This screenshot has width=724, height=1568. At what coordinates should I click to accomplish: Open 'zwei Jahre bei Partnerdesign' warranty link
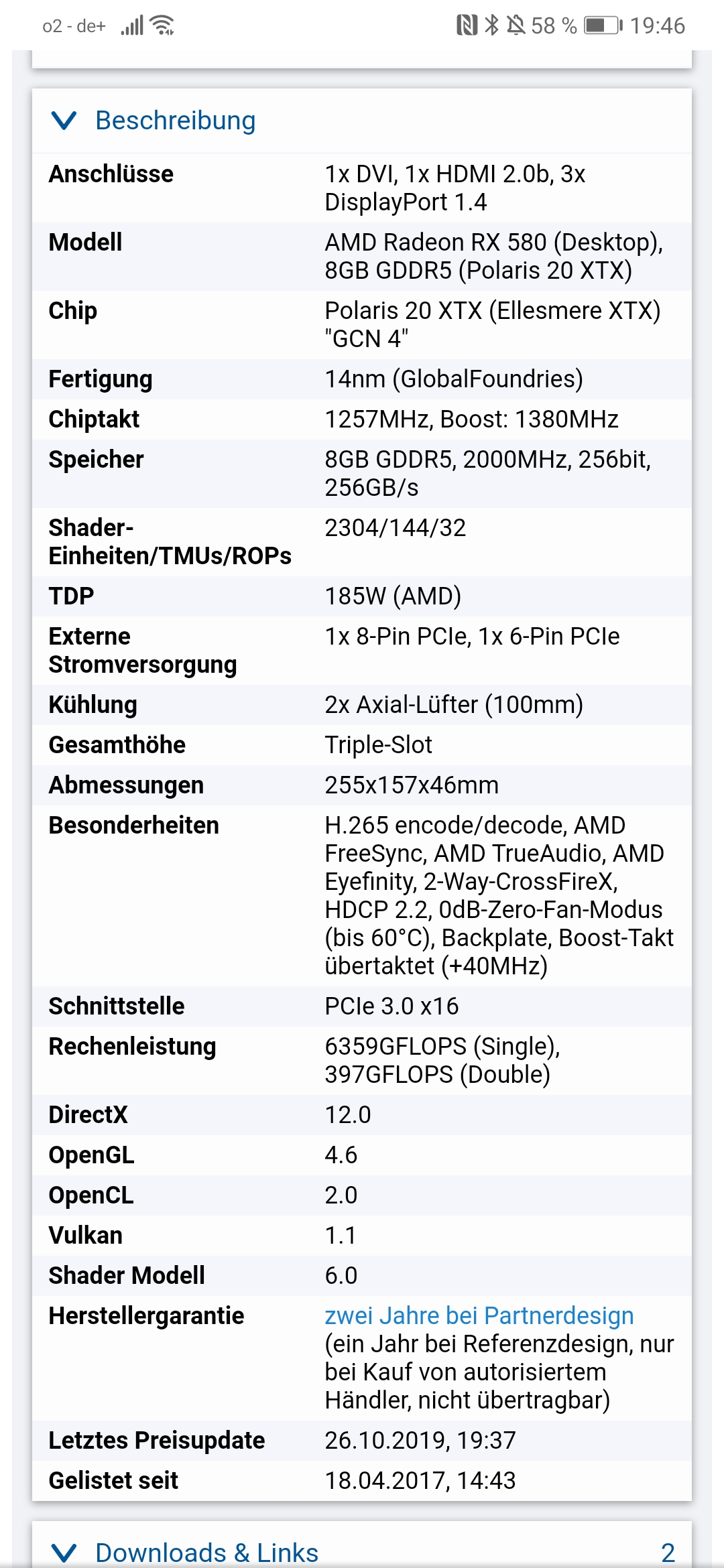pyautogui.click(x=479, y=1315)
